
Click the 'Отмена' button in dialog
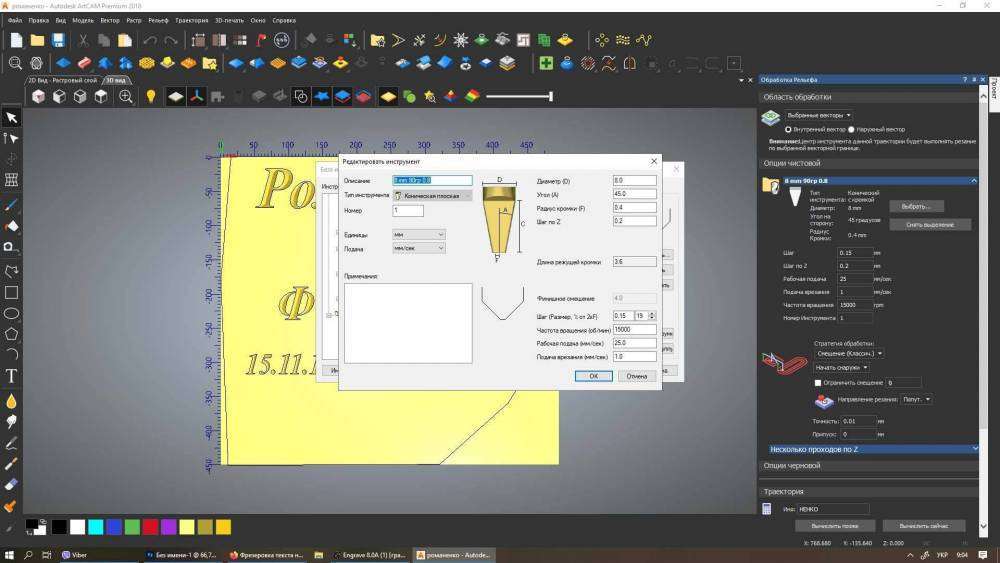point(637,376)
